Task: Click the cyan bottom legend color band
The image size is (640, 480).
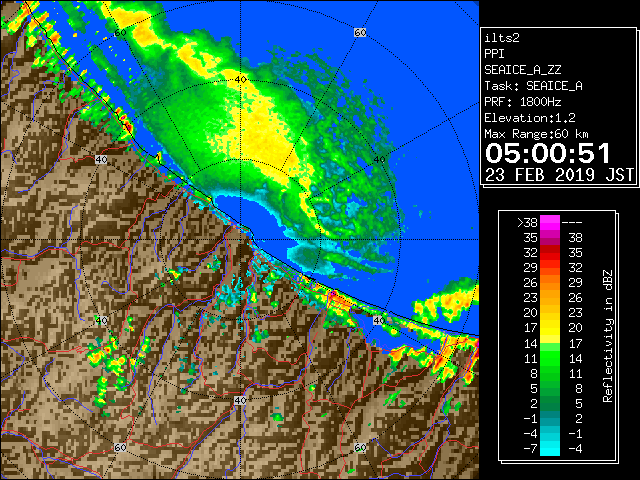Action: (550, 449)
